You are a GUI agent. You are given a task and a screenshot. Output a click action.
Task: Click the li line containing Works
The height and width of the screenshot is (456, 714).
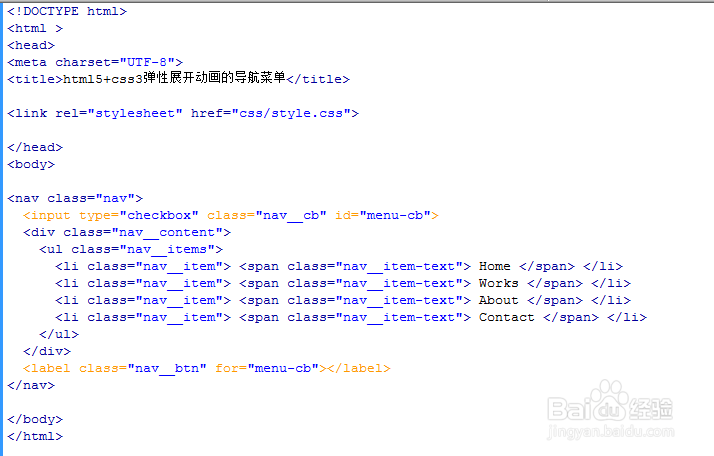click(x=343, y=283)
